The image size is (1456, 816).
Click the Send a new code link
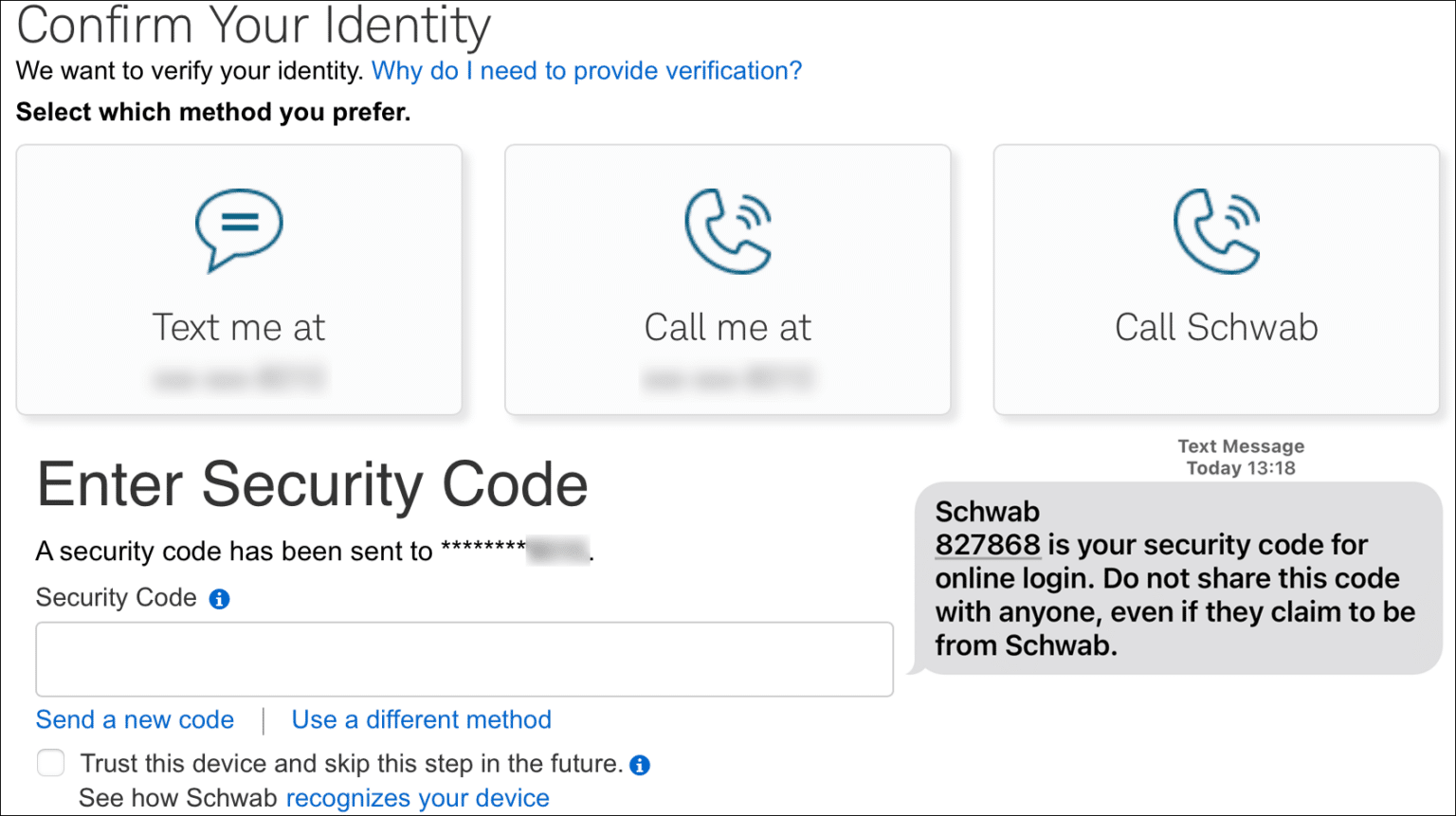(134, 719)
